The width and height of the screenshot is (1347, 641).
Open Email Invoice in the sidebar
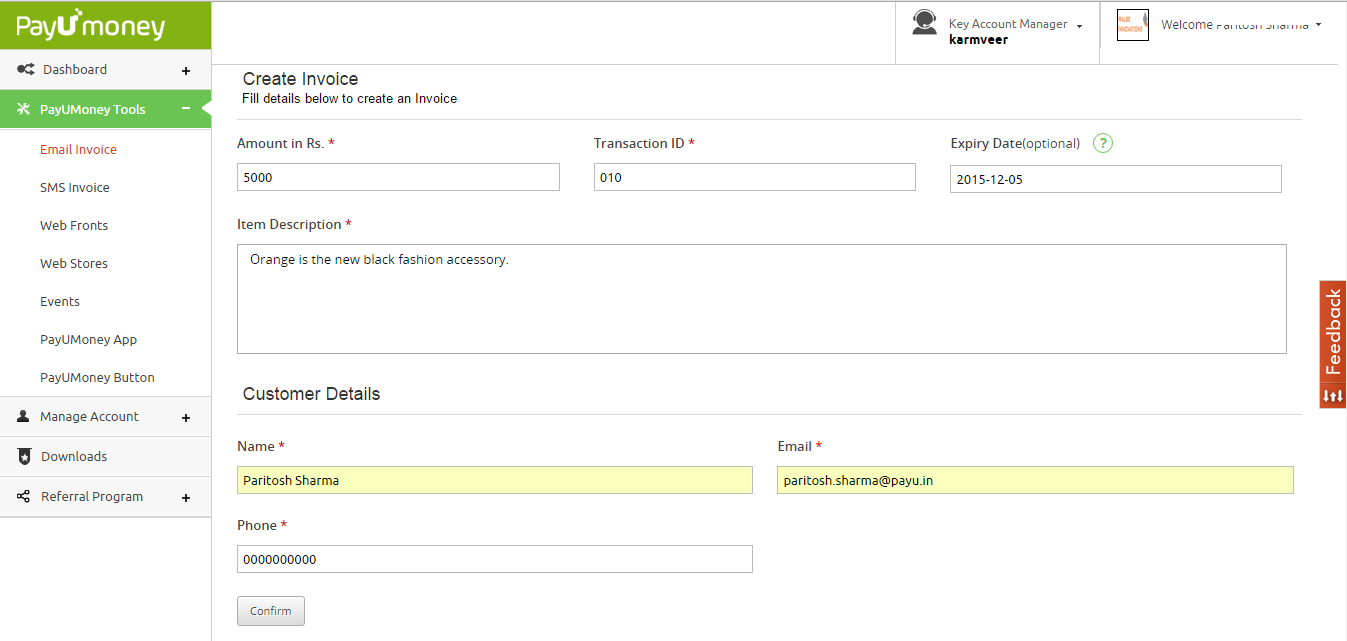(x=78, y=149)
